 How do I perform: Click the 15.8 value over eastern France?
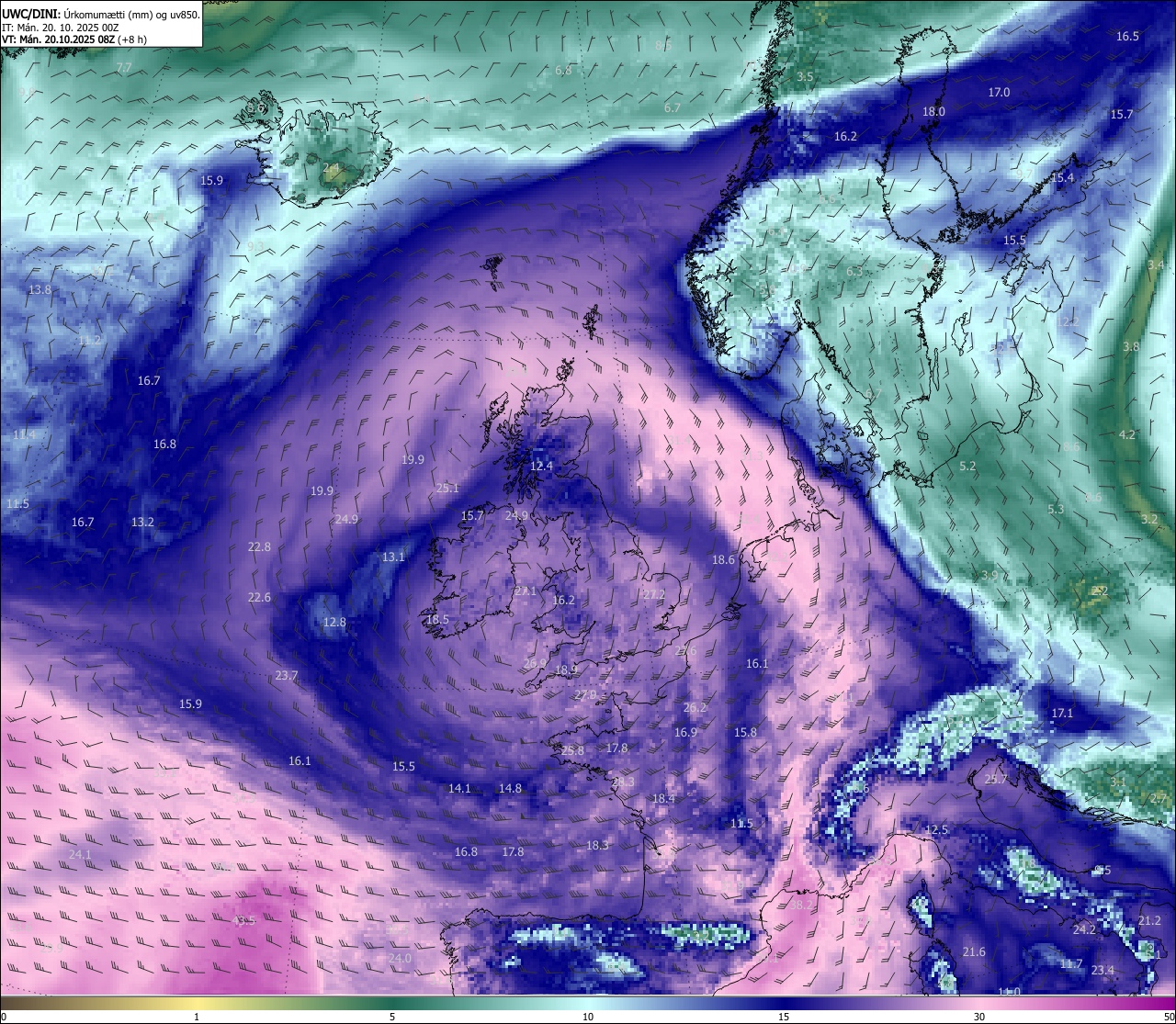click(745, 733)
